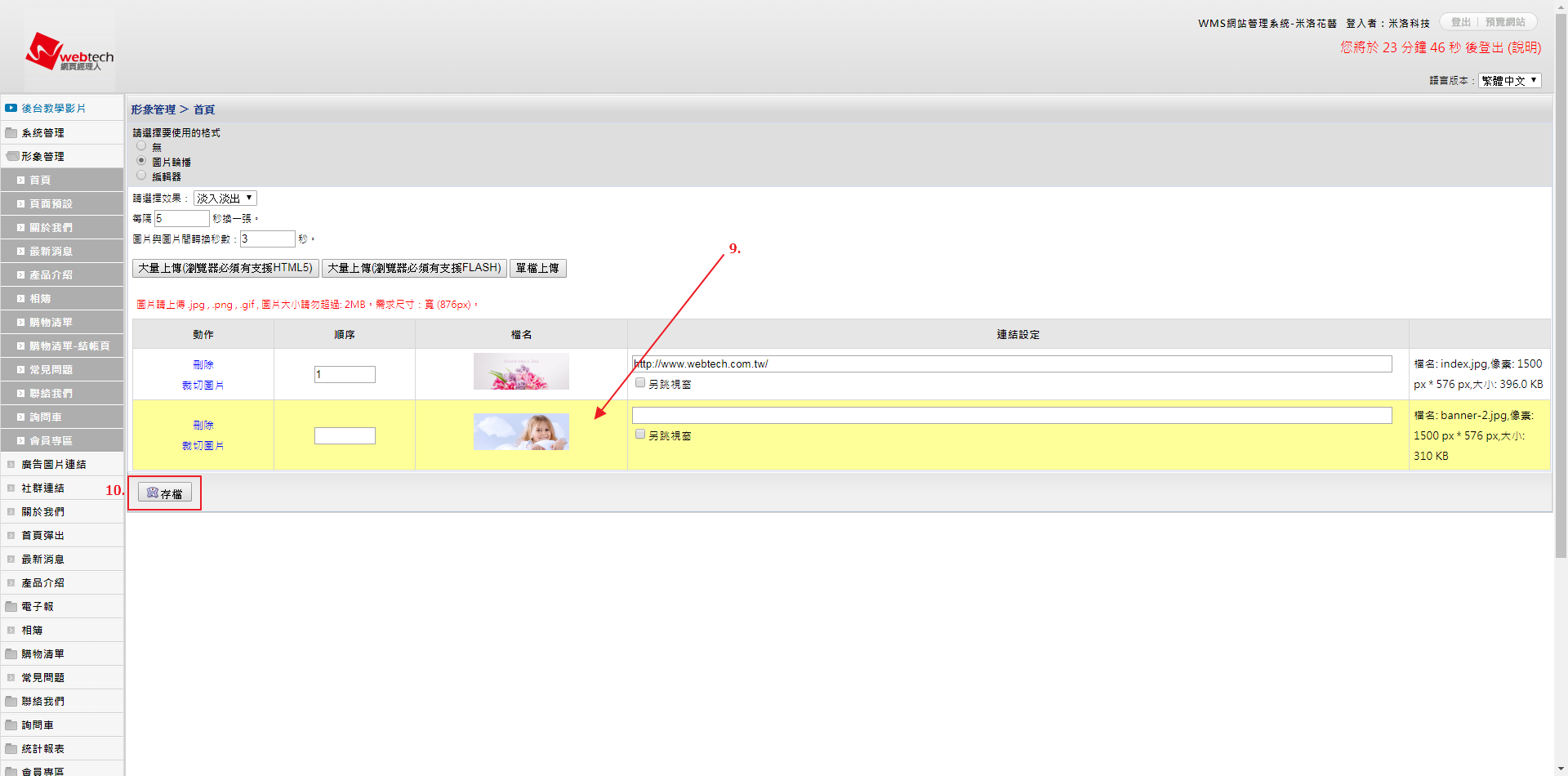This screenshot has height=776, width=1568.
Task: Click the empty link URL field for banner-2.jpg
Action: click(x=1011, y=415)
